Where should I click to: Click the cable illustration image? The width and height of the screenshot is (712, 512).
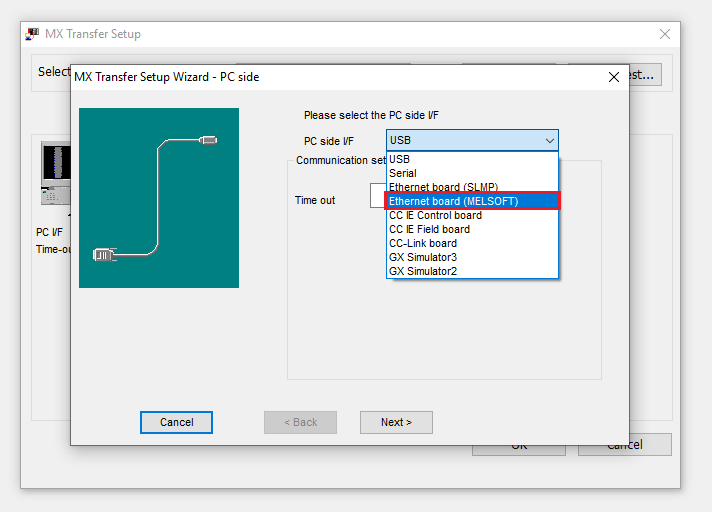pyautogui.click(x=159, y=198)
